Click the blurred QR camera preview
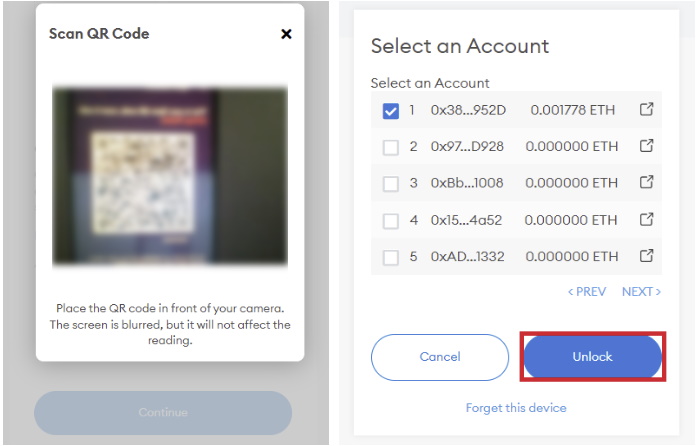This screenshot has width=696, height=446. point(170,176)
